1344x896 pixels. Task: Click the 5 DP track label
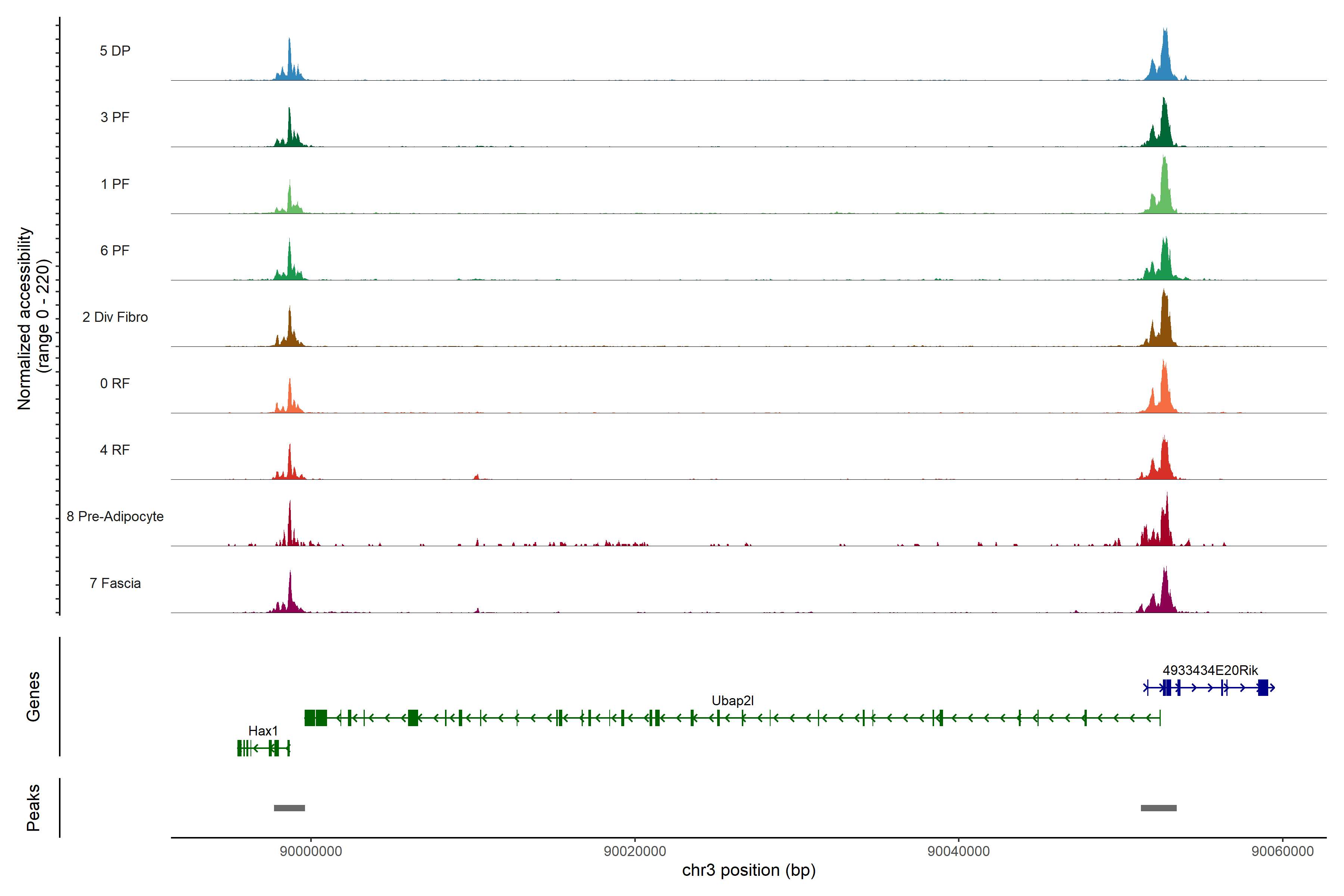pyautogui.click(x=115, y=51)
